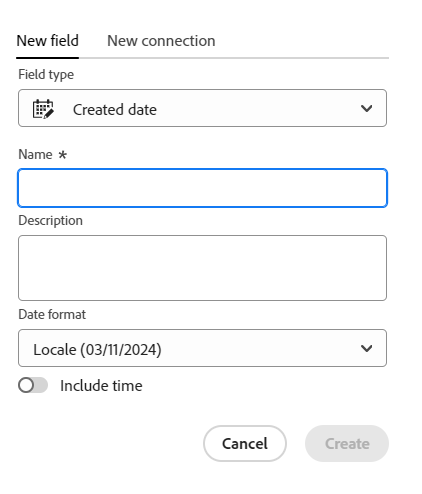Open the Date format chevron arrow

(366, 348)
